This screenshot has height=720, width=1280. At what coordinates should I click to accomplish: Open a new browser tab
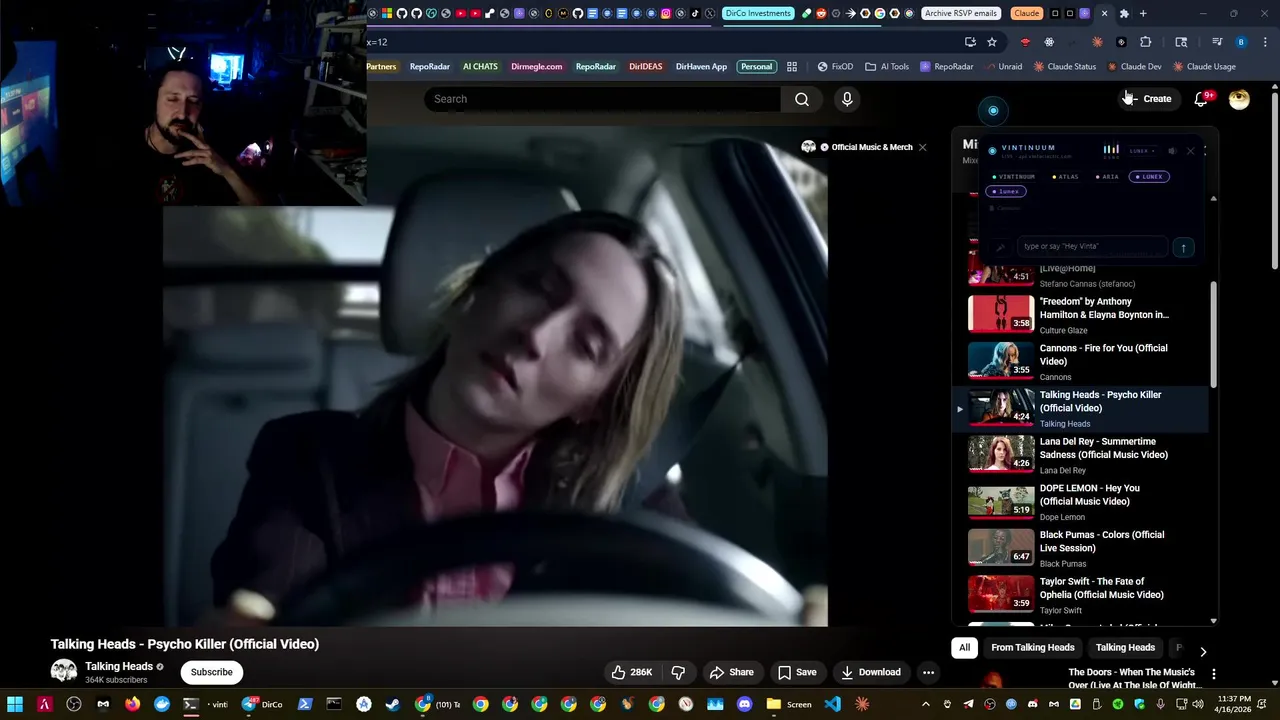pos(1143,13)
